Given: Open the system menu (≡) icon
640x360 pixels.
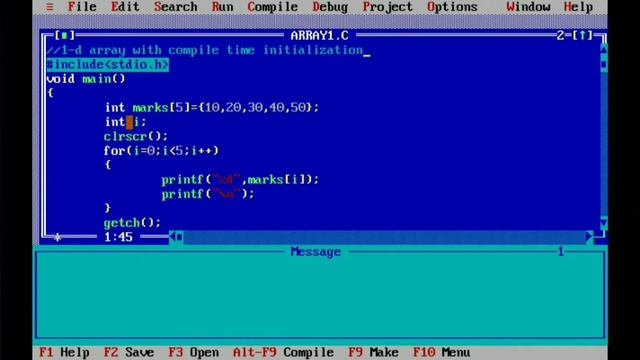Looking at the screenshot, I should (50, 7).
